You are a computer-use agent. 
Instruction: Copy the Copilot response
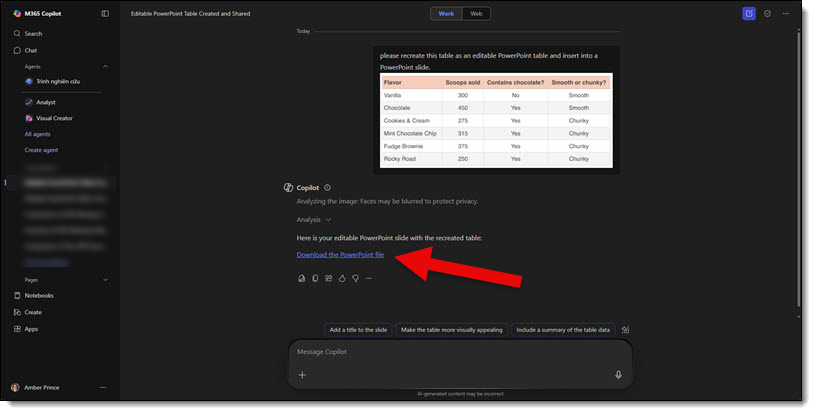[315, 278]
